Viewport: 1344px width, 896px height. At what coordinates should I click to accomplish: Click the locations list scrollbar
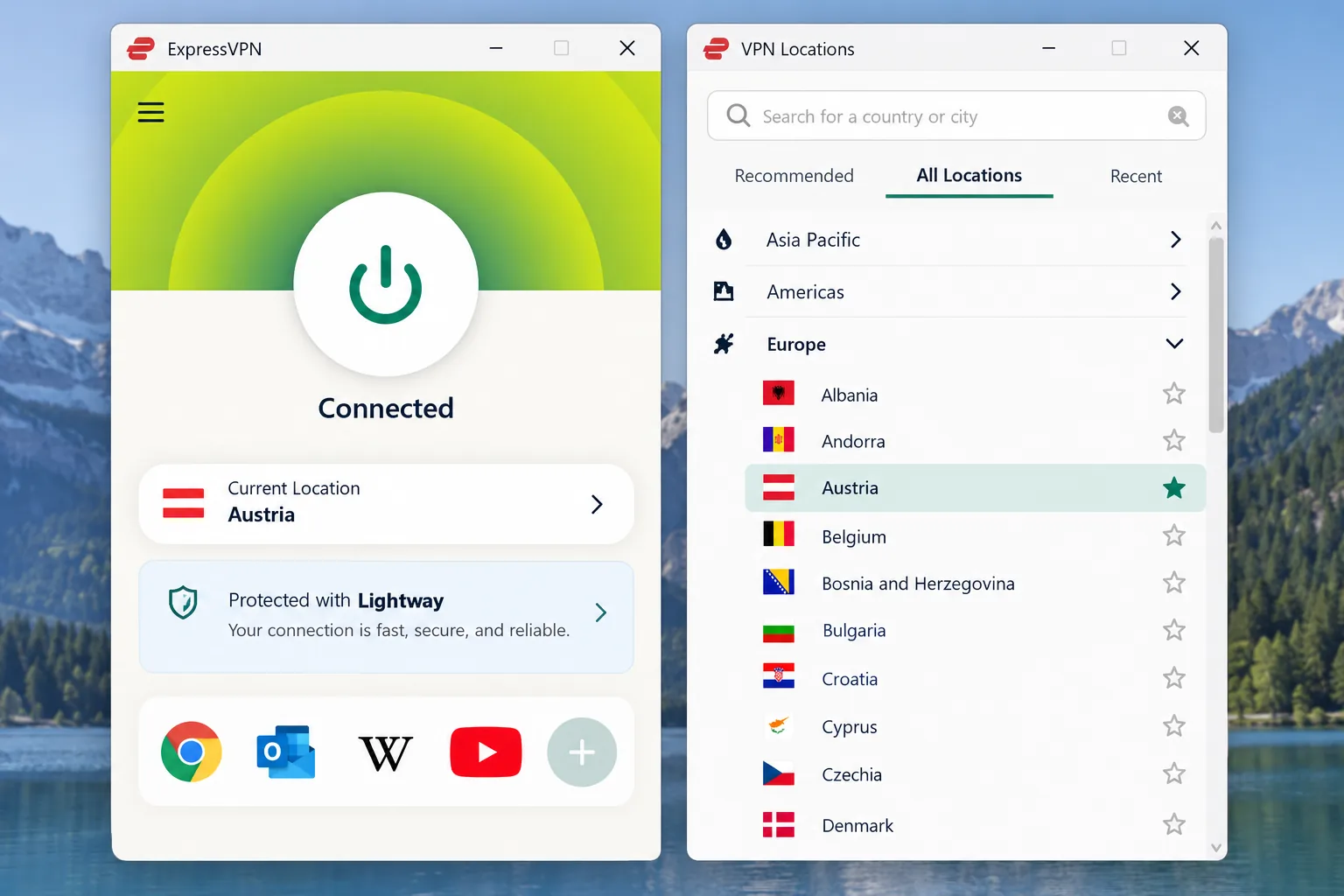(x=1215, y=335)
